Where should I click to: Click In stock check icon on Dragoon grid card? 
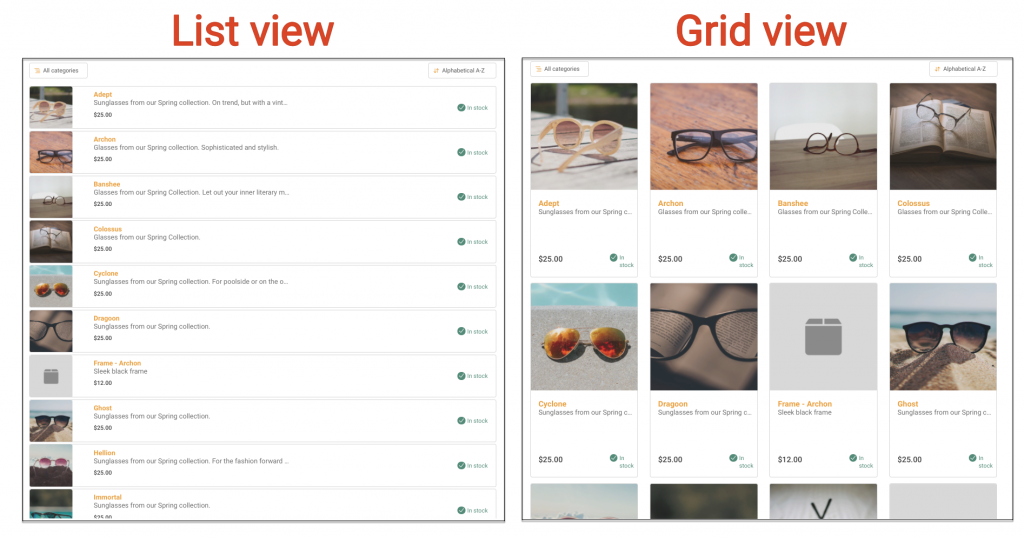click(x=733, y=458)
